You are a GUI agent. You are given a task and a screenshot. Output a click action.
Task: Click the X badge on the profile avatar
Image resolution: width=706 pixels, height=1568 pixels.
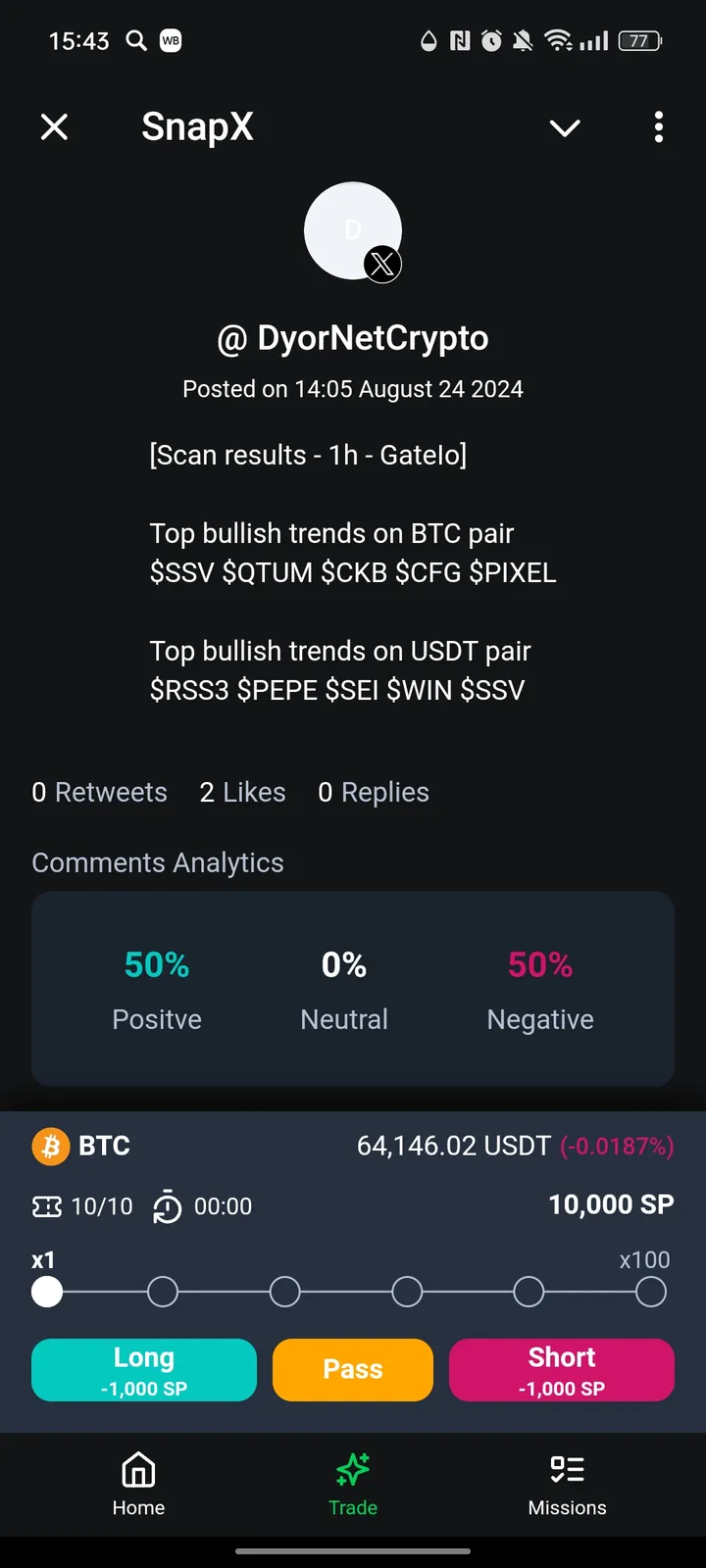(x=381, y=263)
